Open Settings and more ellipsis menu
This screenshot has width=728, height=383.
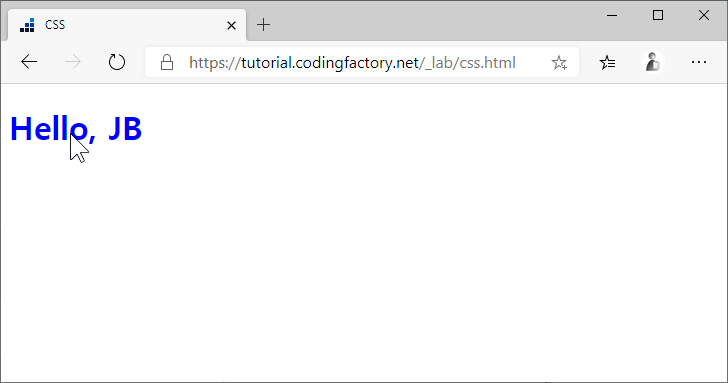click(699, 62)
